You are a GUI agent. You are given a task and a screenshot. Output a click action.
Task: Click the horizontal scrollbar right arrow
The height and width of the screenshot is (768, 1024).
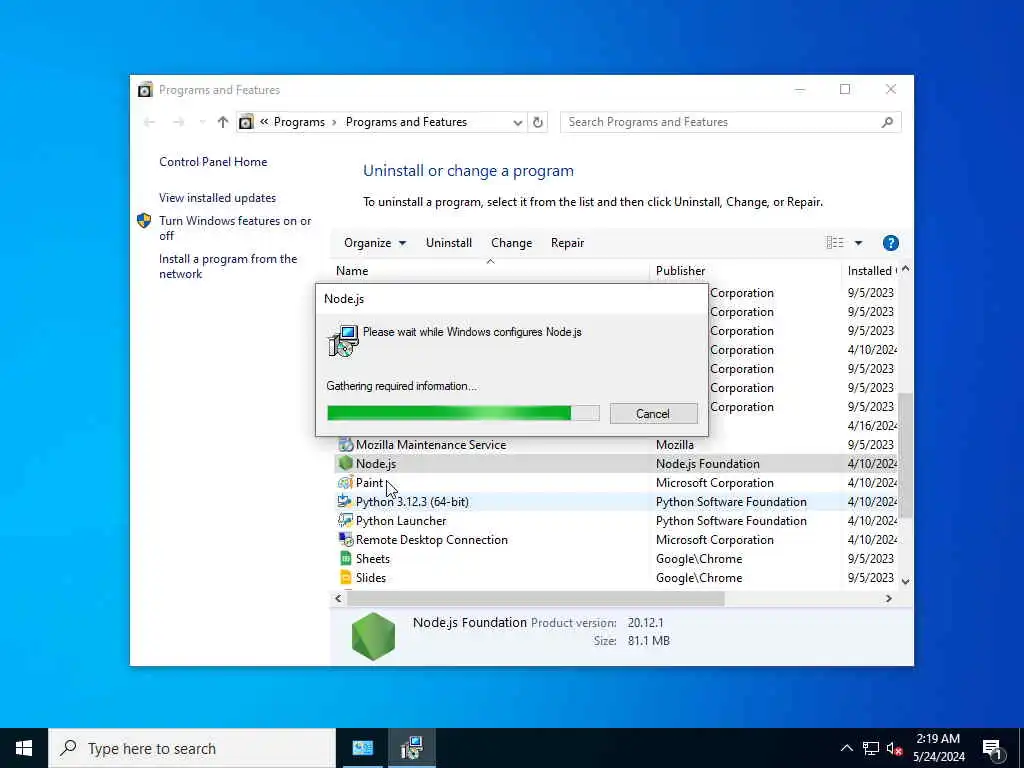pyautogui.click(x=888, y=598)
